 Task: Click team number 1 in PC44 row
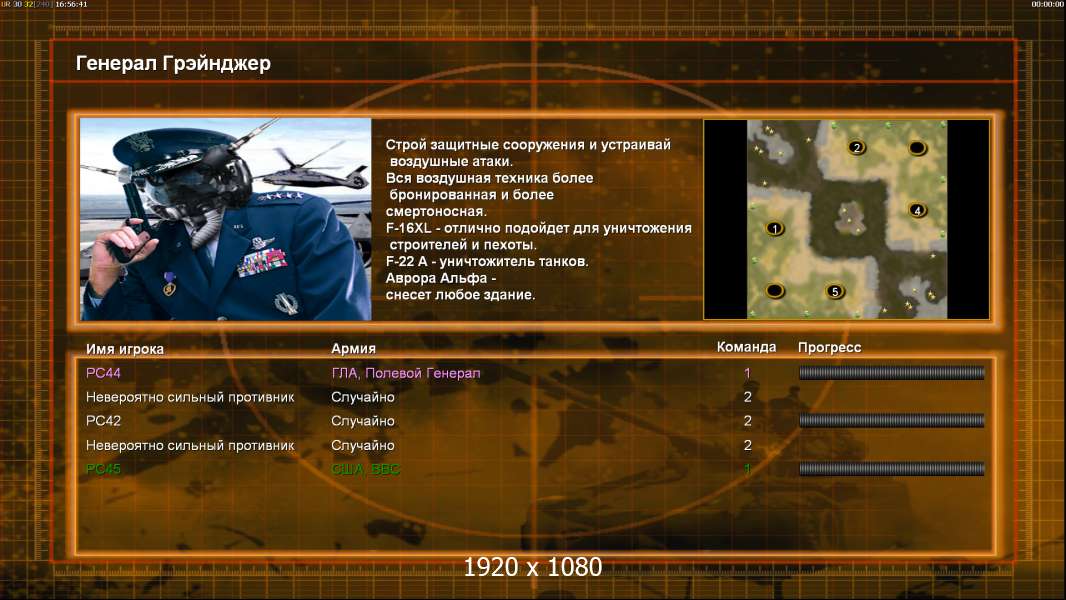point(747,373)
